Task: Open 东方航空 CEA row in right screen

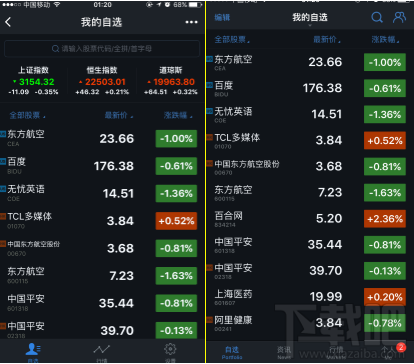Action: tap(310, 62)
